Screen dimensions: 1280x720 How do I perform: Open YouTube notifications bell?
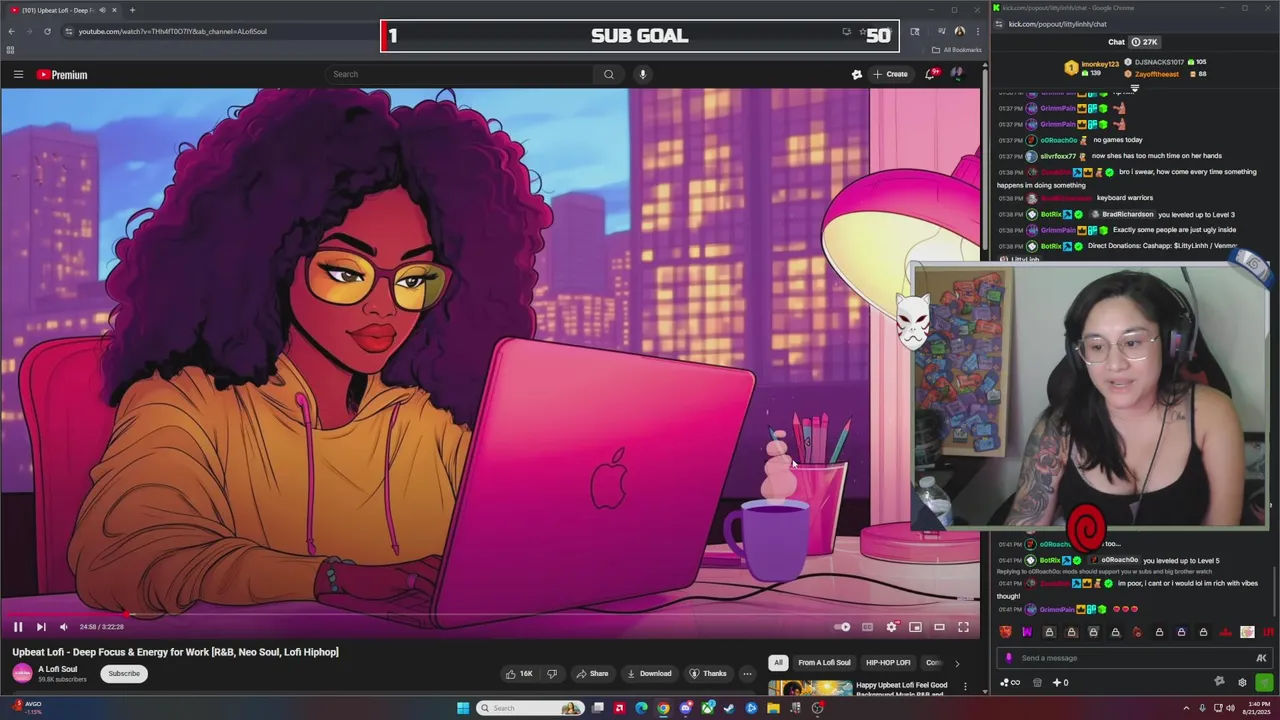pos(931,74)
